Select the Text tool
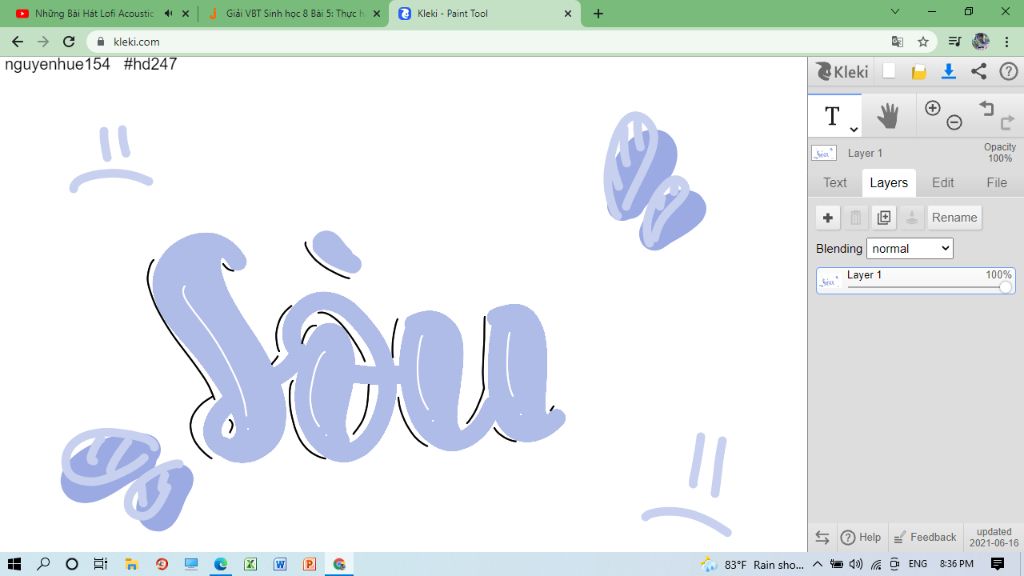1024x576 pixels. (832, 116)
